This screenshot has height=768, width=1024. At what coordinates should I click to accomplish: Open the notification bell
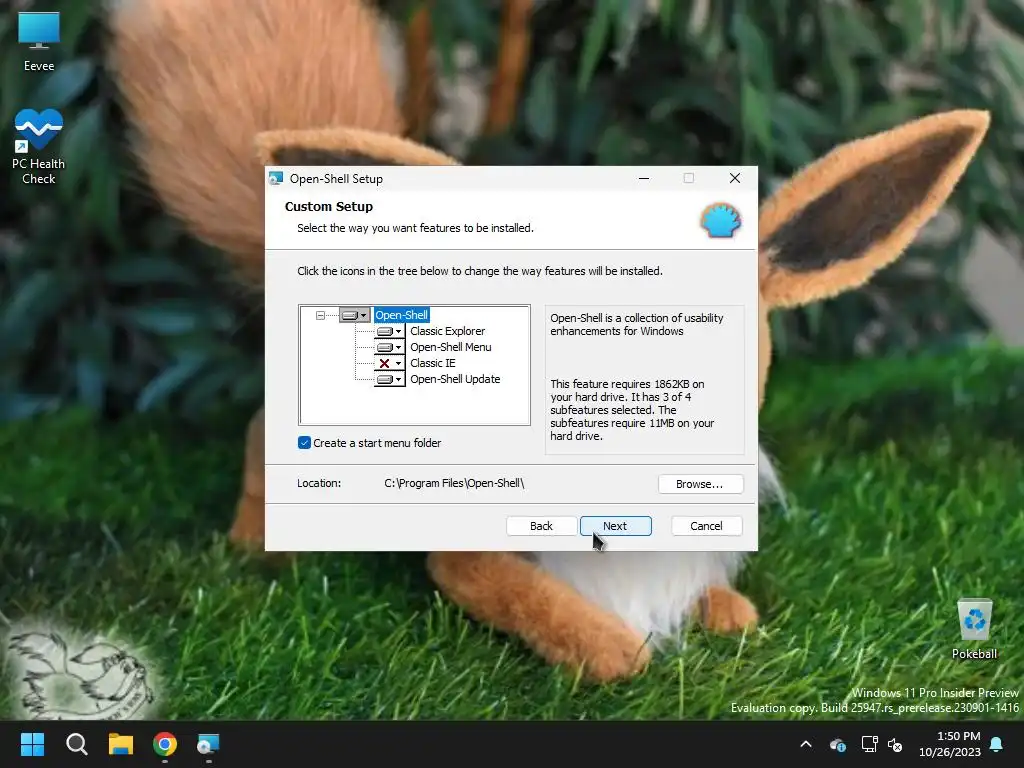point(997,744)
